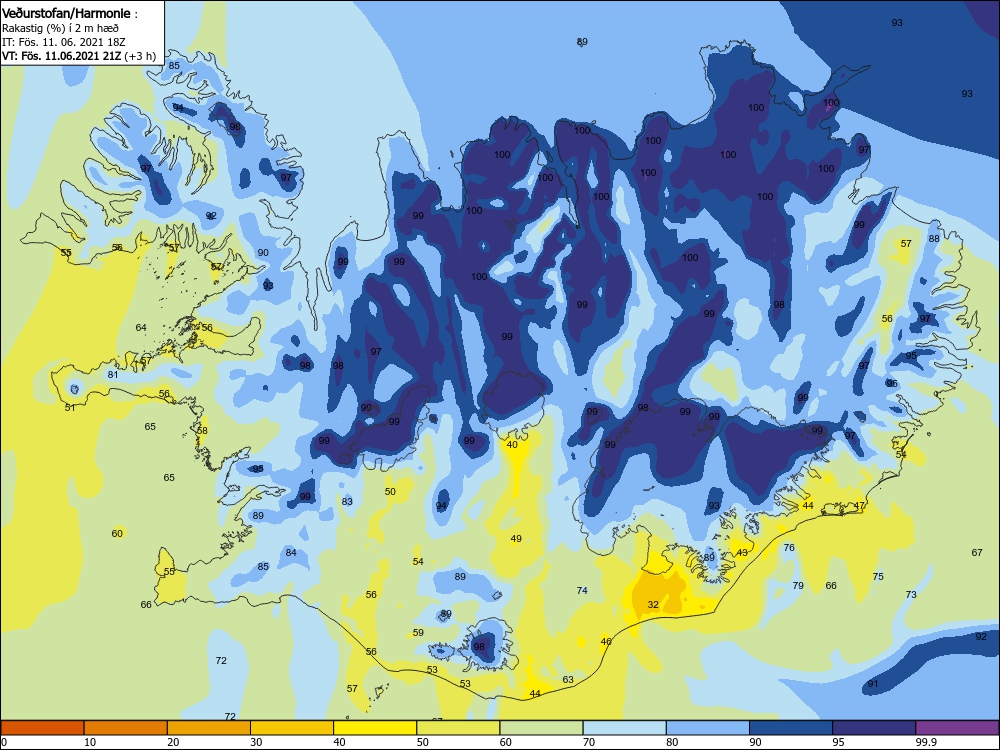This screenshot has height=750, width=1000.
Task: Click the dark orange 0–10 legend swatch
Action: point(42,728)
